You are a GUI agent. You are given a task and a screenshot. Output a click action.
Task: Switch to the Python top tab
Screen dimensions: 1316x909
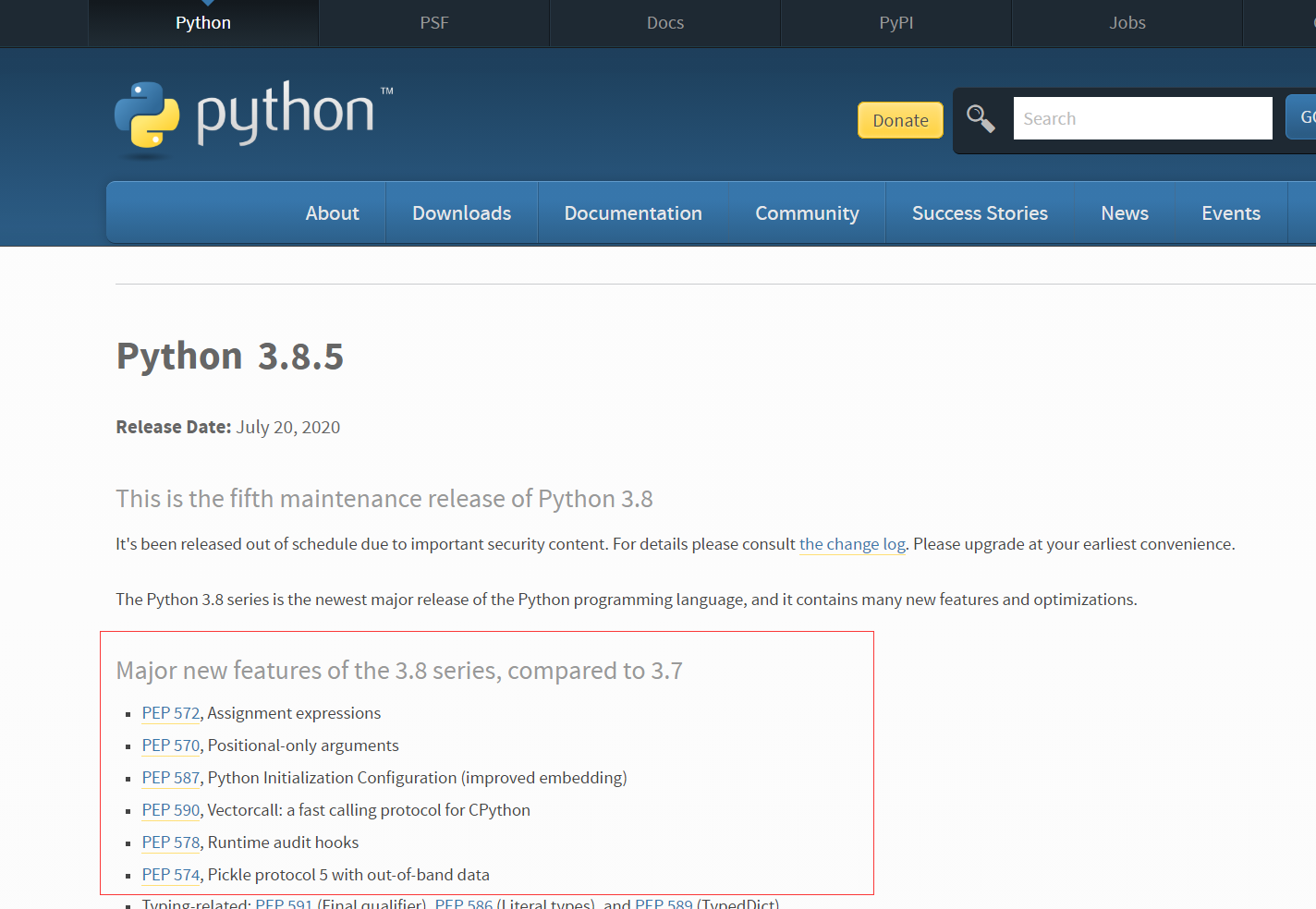click(203, 23)
